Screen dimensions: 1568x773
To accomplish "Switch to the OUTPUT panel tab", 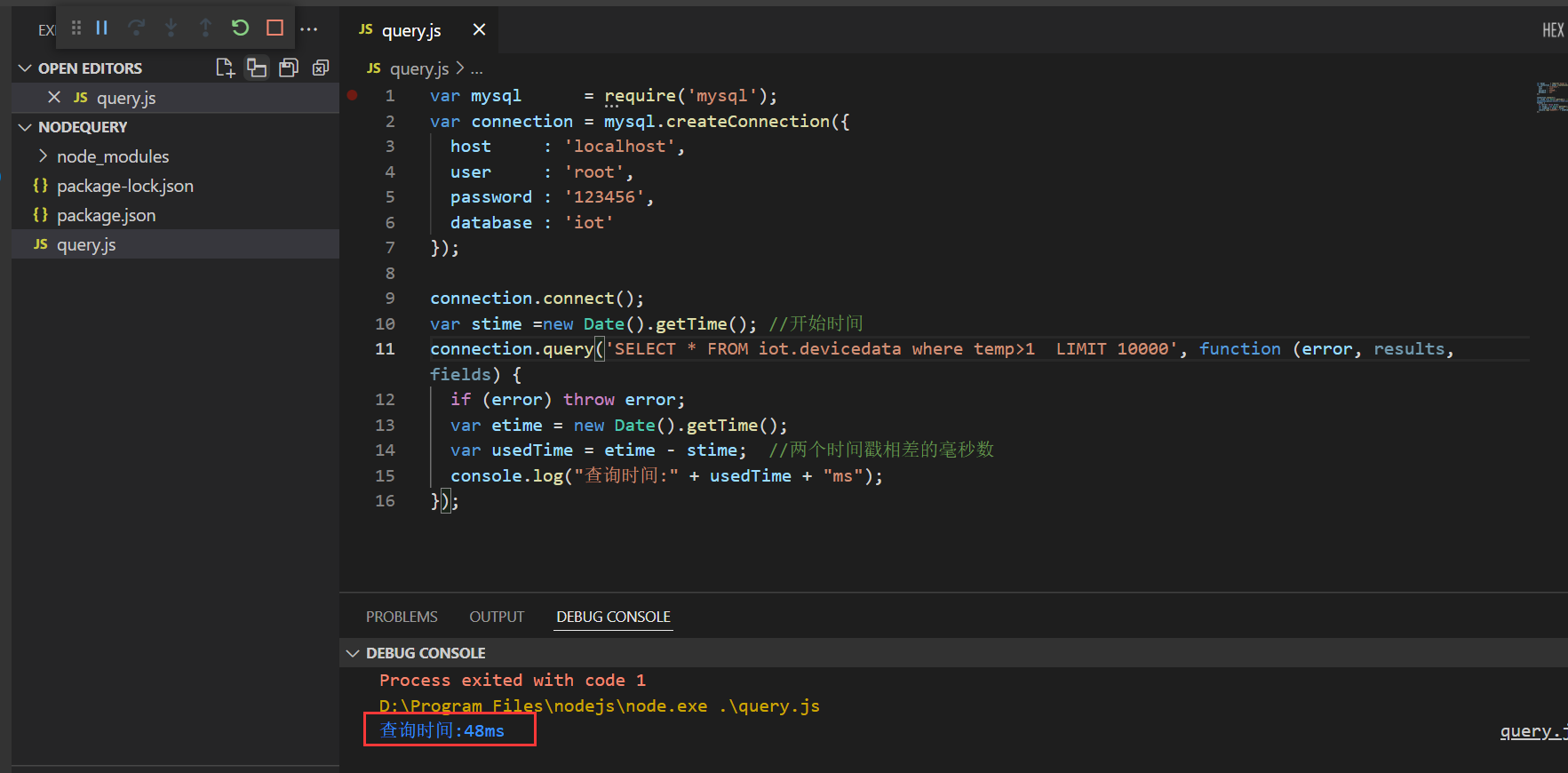I will pyautogui.click(x=497, y=617).
